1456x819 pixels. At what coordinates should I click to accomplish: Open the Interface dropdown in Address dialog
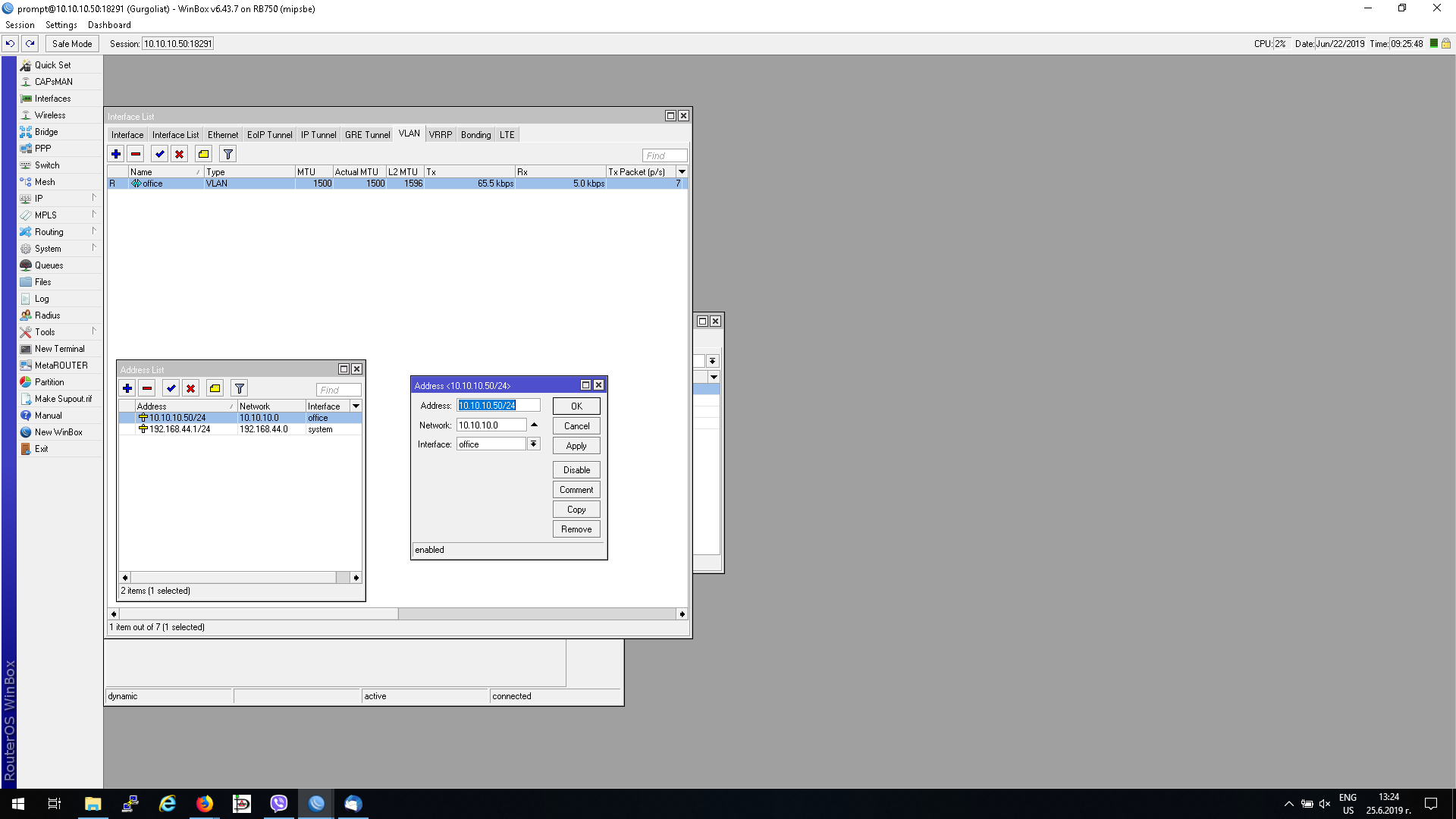[x=534, y=444]
